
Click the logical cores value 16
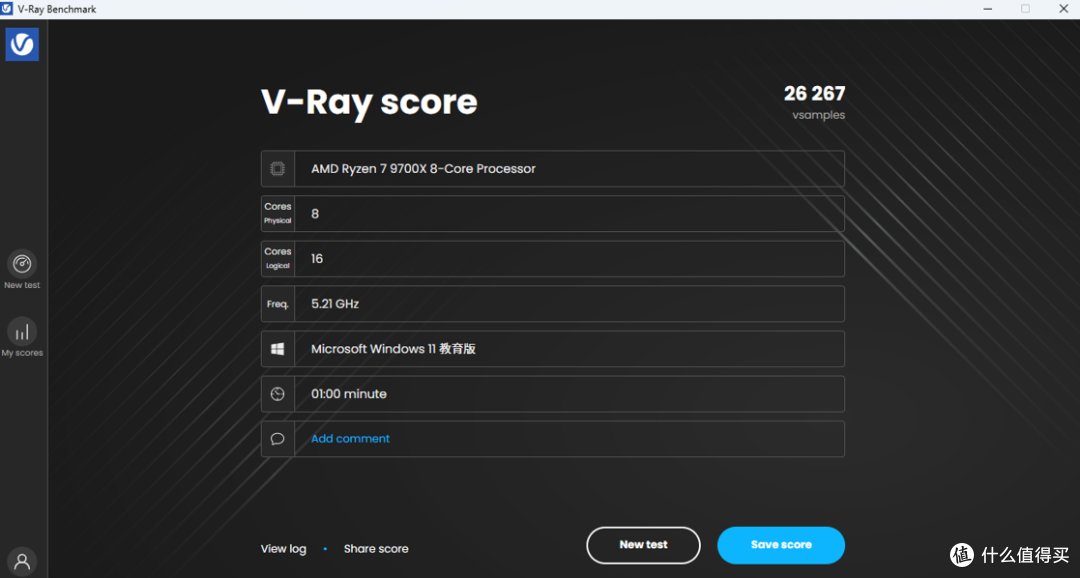[x=317, y=259]
